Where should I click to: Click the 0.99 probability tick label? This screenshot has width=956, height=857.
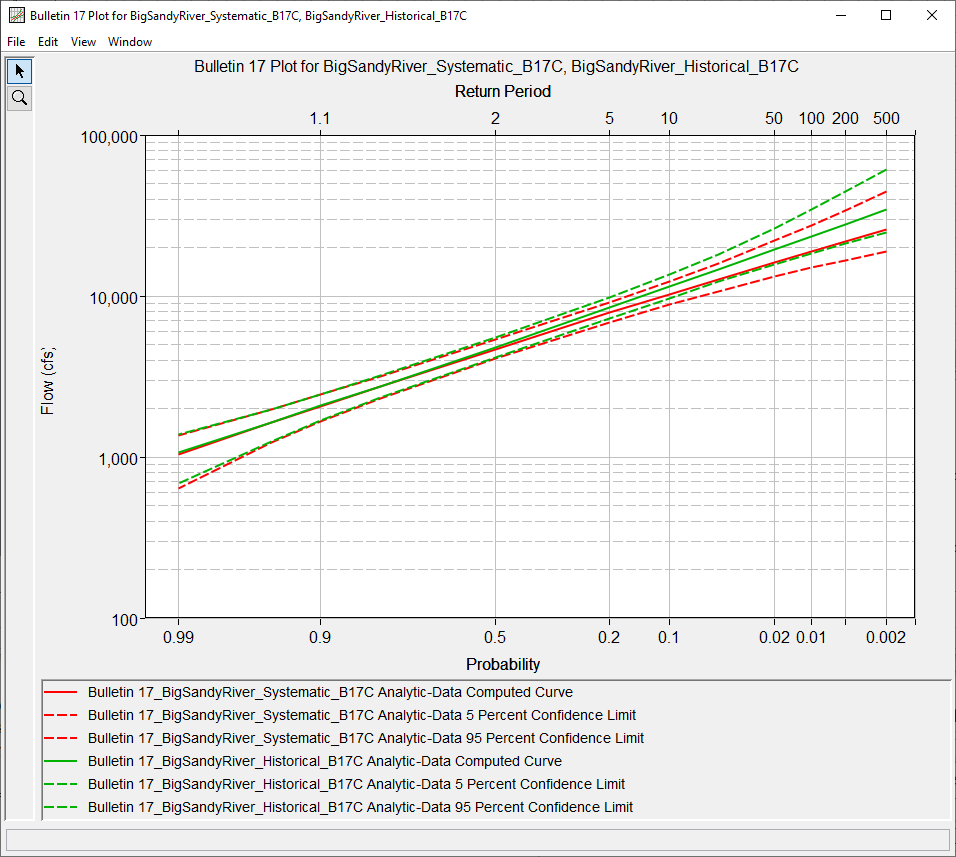click(179, 638)
